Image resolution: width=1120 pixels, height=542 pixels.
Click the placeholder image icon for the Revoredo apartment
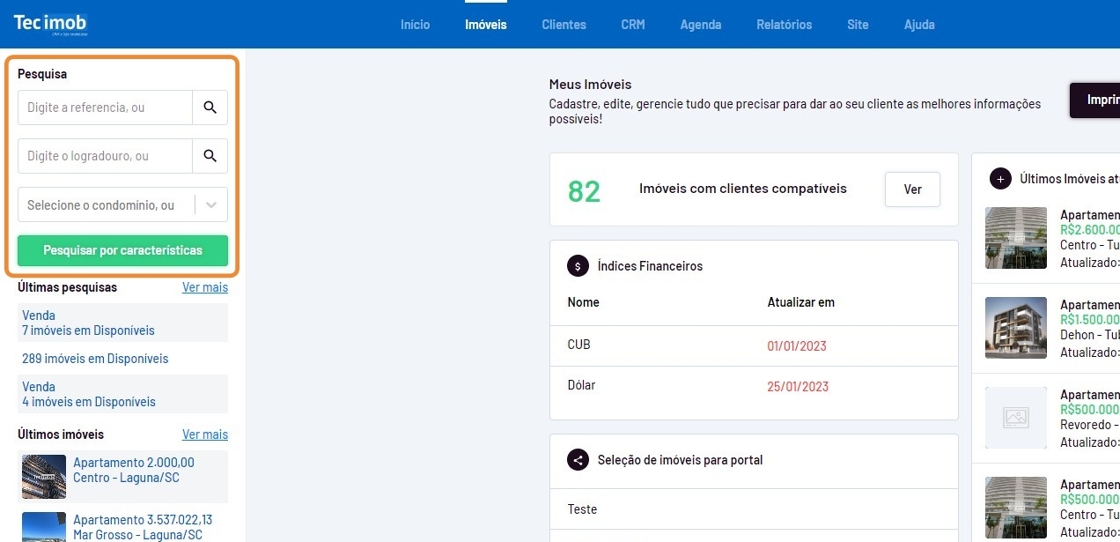click(x=1015, y=417)
